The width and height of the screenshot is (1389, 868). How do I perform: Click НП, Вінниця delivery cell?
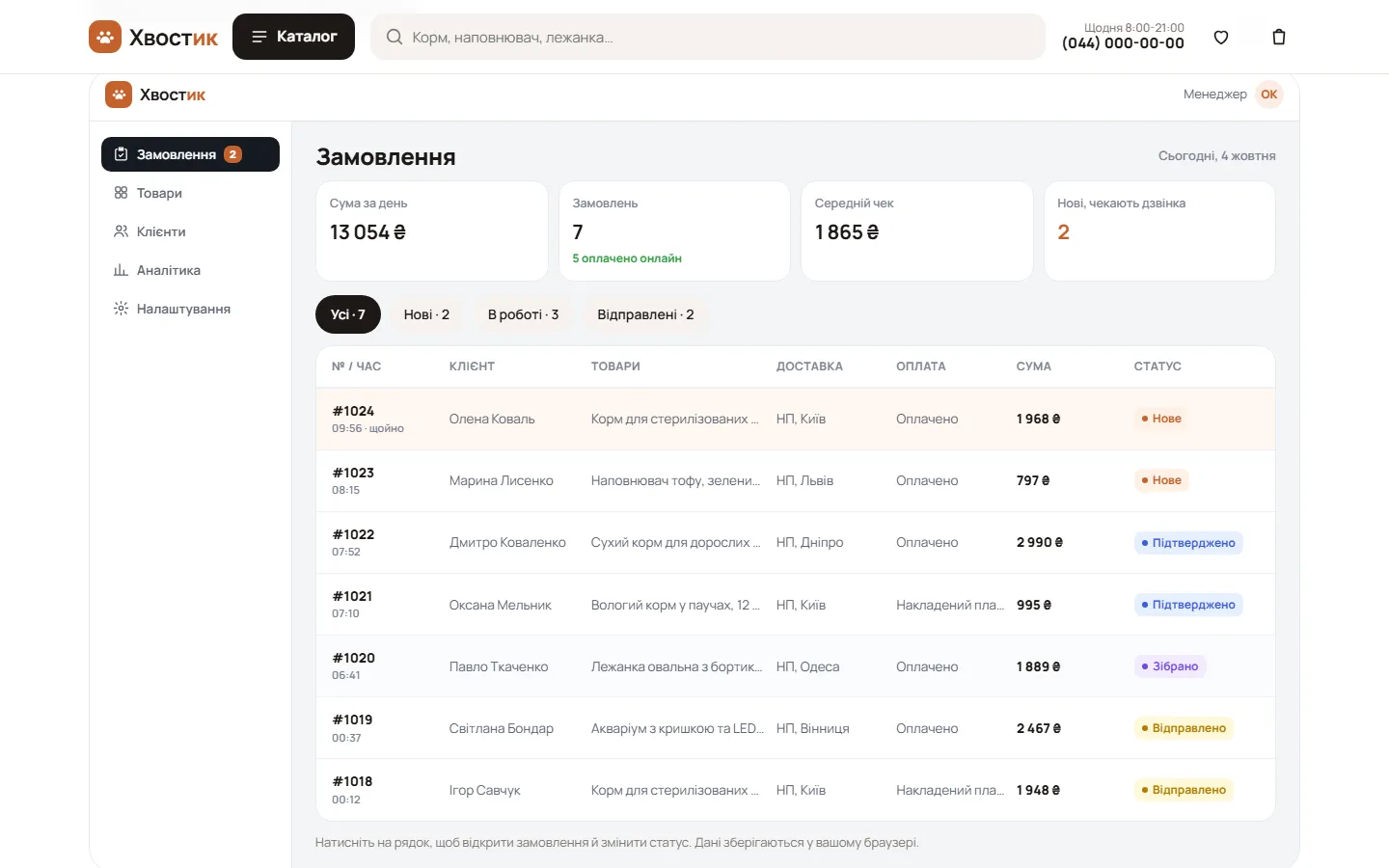[x=812, y=728]
